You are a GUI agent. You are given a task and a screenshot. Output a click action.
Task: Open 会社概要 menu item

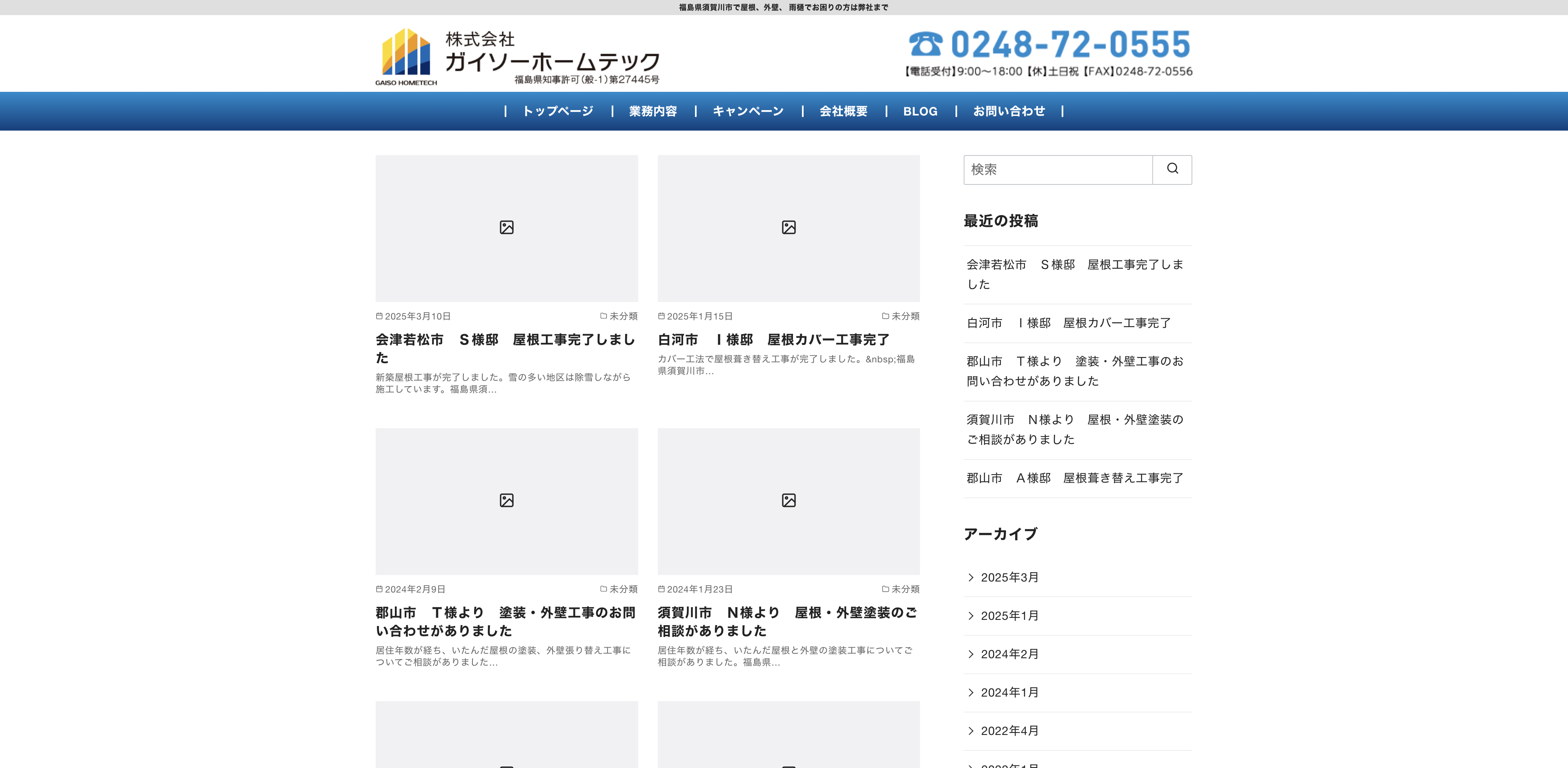point(843,111)
